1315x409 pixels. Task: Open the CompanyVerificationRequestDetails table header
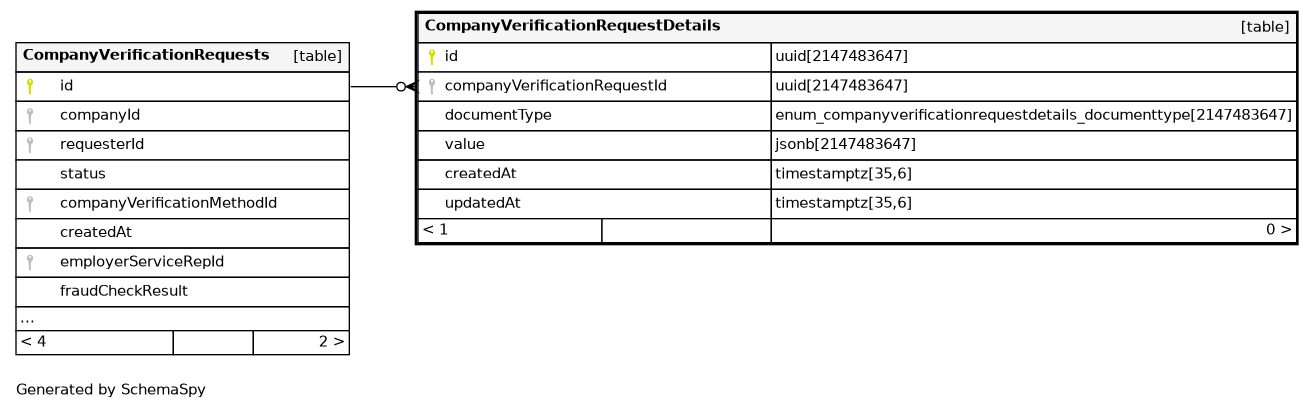tap(572, 25)
